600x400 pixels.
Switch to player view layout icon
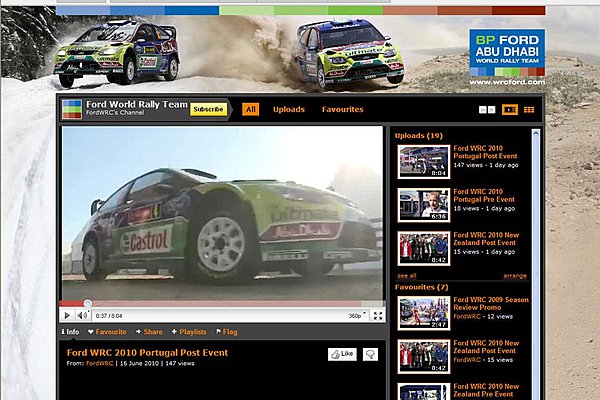pos(510,109)
